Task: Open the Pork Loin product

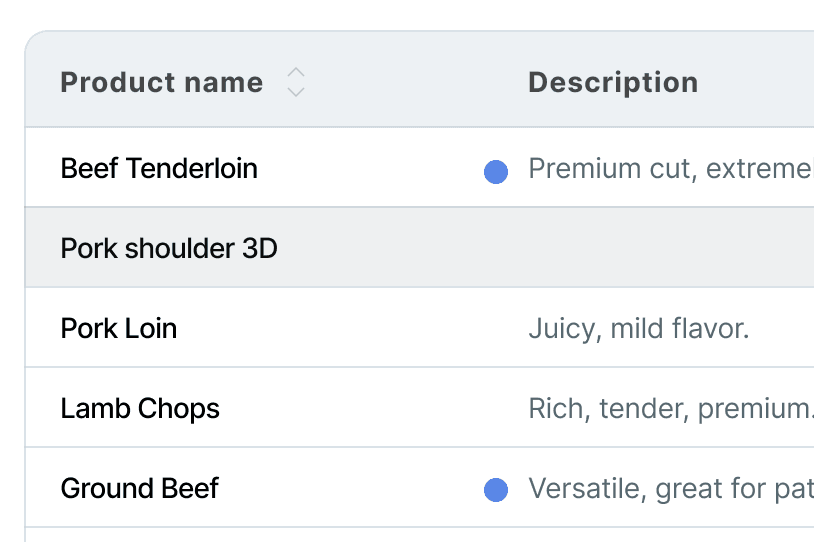Action: pyautogui.click(x=119, y=328)
